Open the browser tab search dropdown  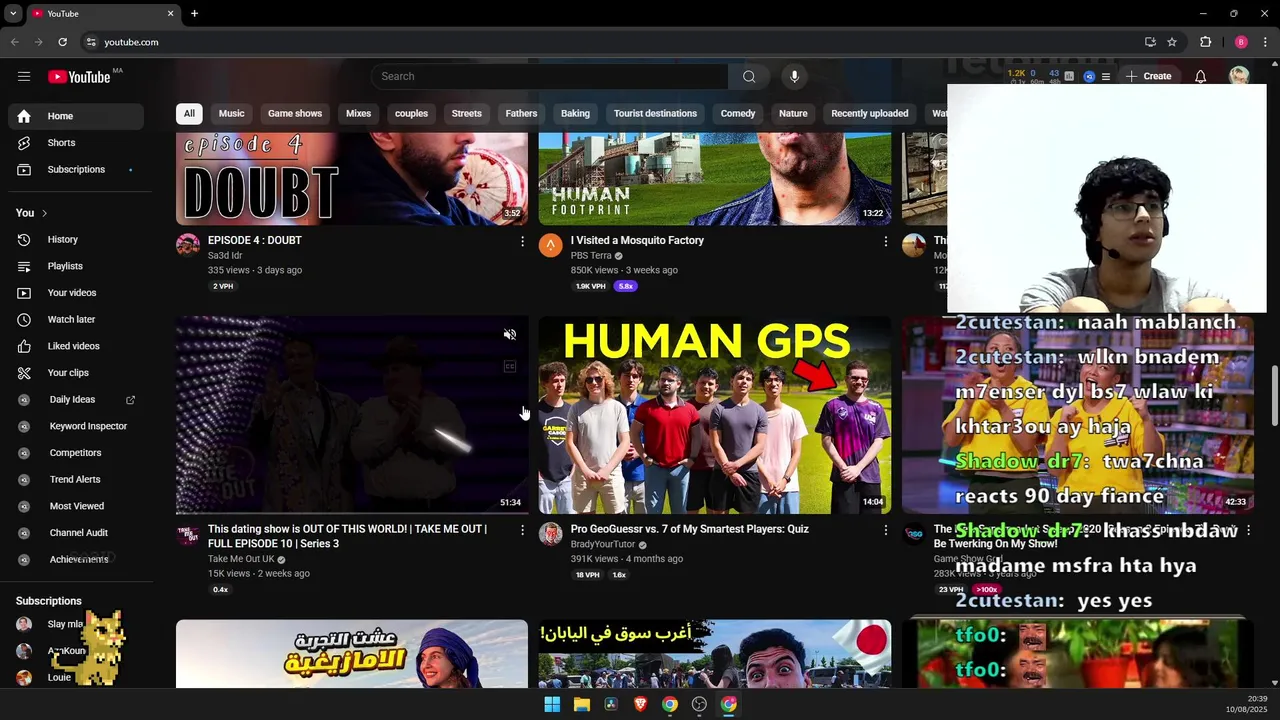(13, 13)
